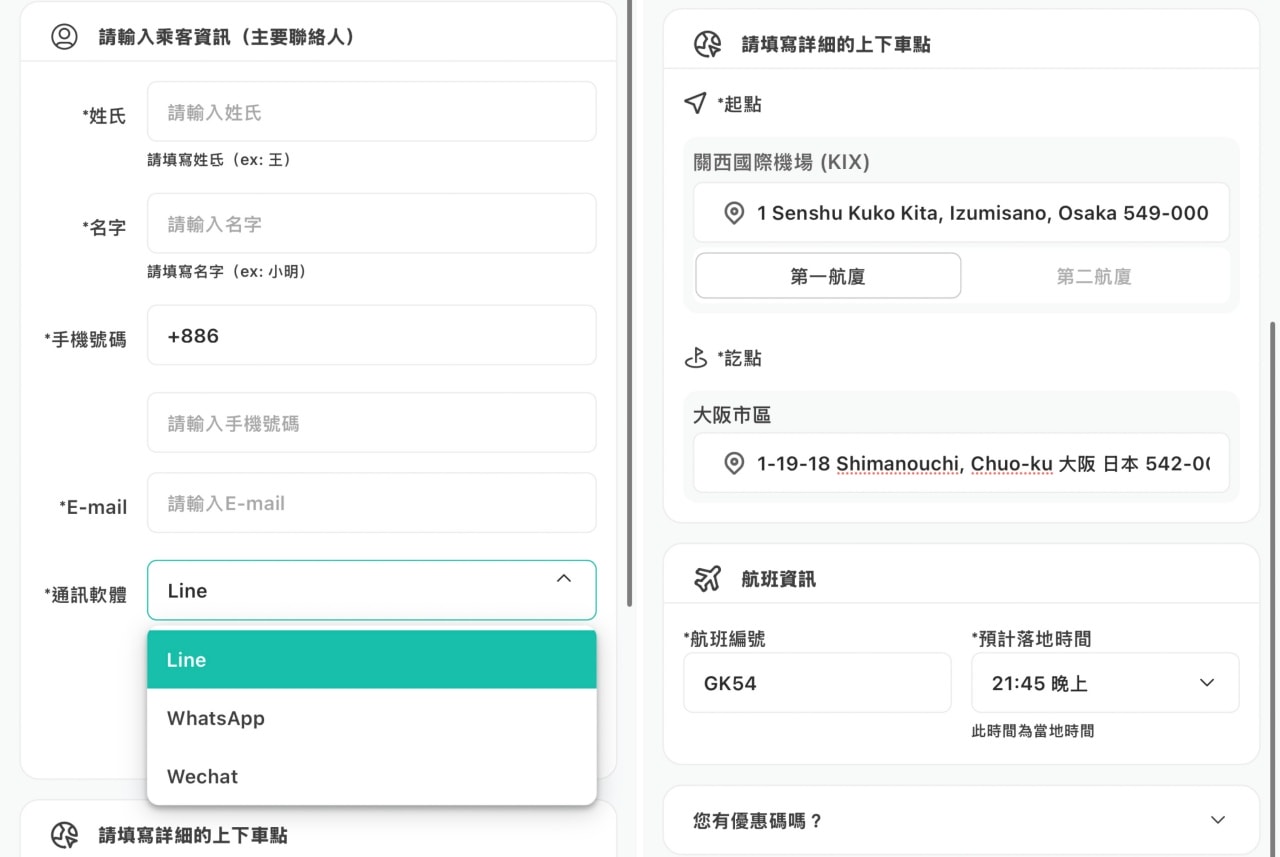Click the 航班編號 field containing GK54
The width and height of the screenshot is (1280, 857).
(817, 683)
